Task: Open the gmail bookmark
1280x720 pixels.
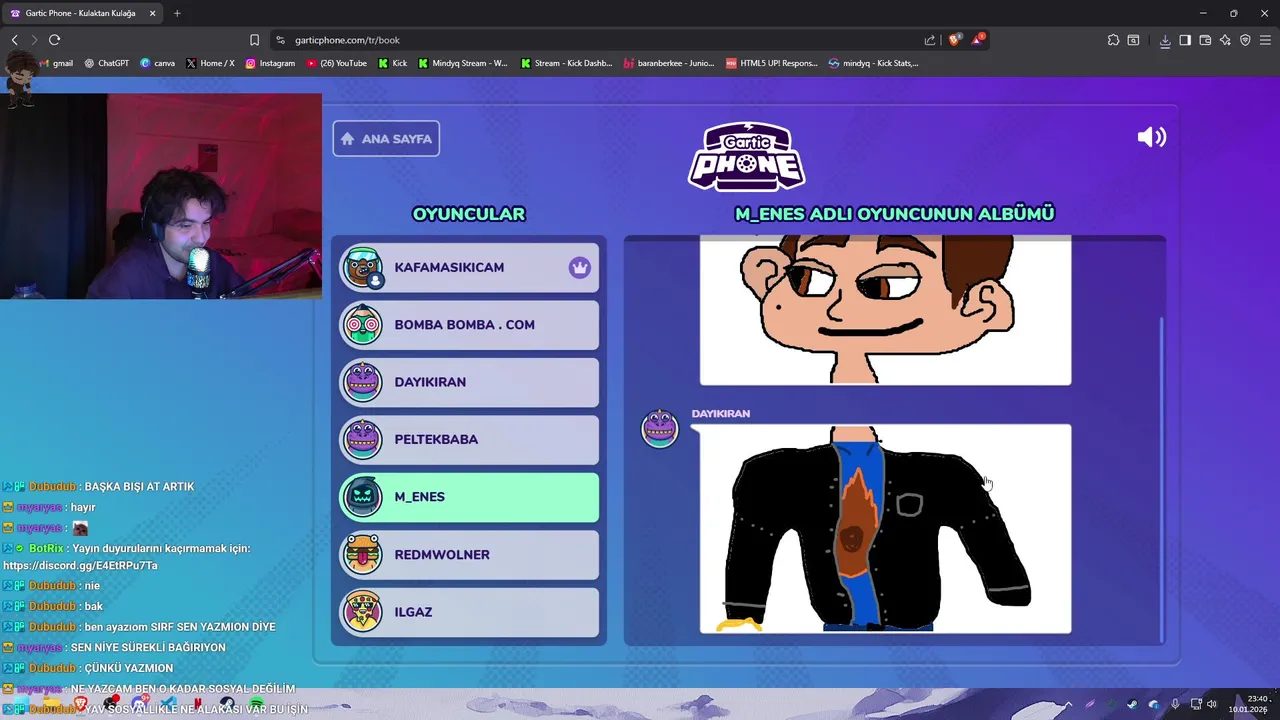Action: tap(55, 63)
